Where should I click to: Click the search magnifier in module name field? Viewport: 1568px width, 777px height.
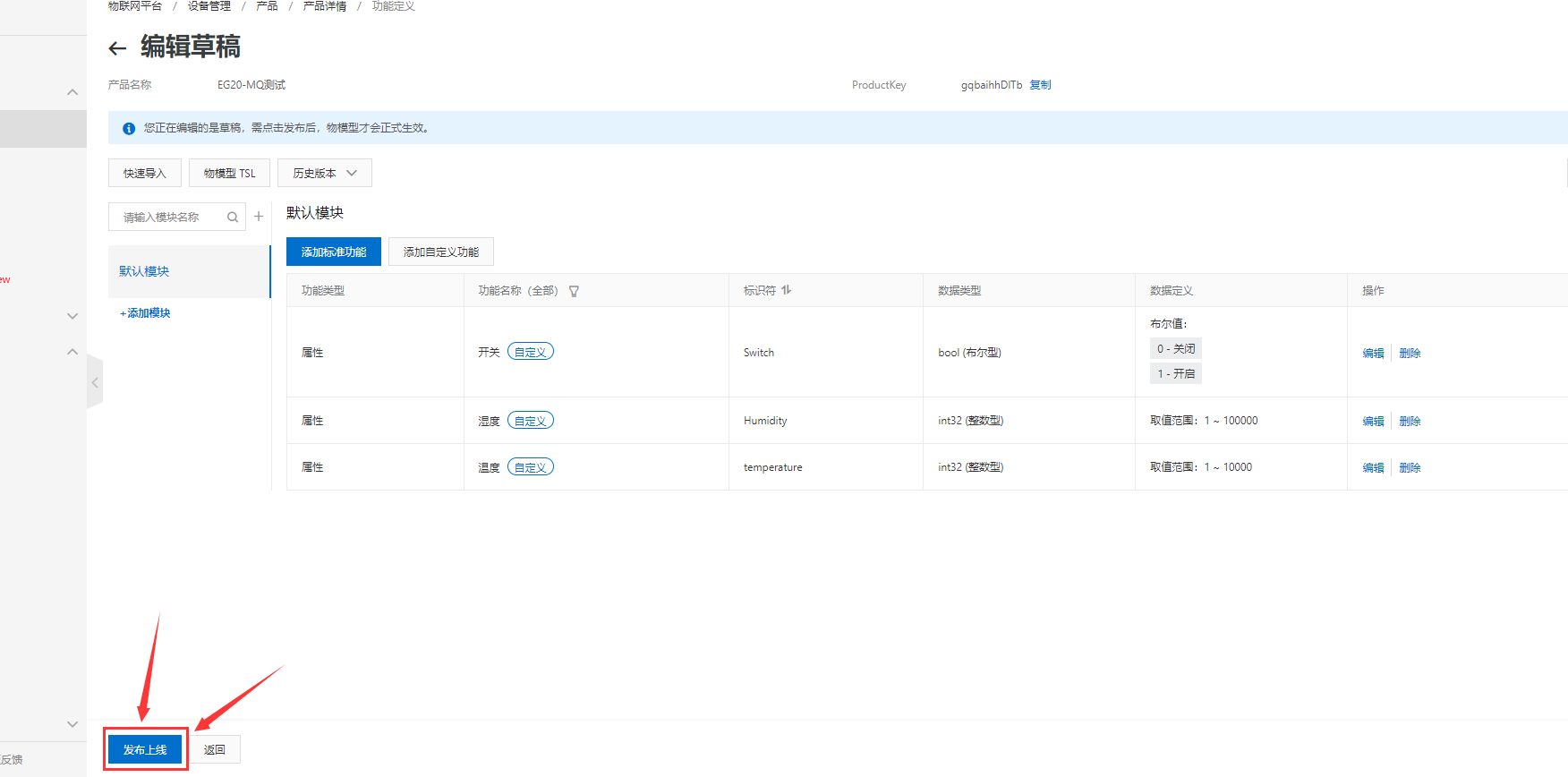click(x=233, y=217)
